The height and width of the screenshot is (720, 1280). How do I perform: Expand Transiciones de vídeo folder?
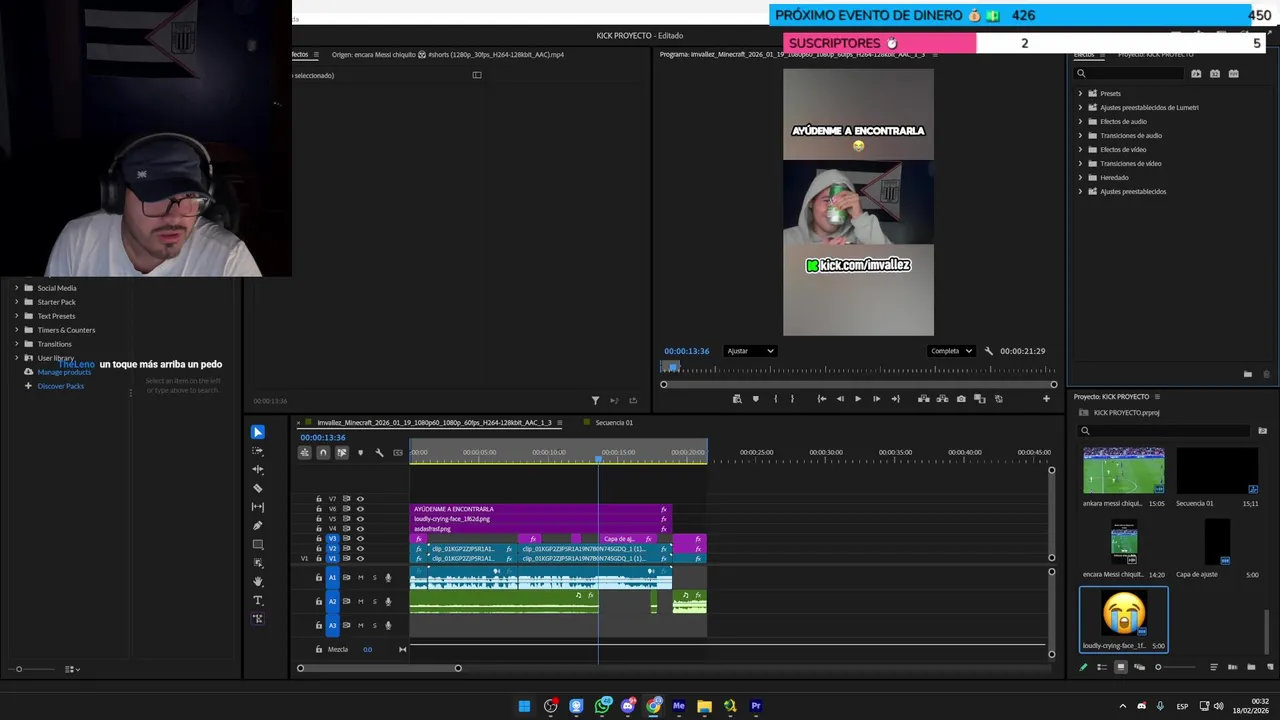coord(1080,164)
